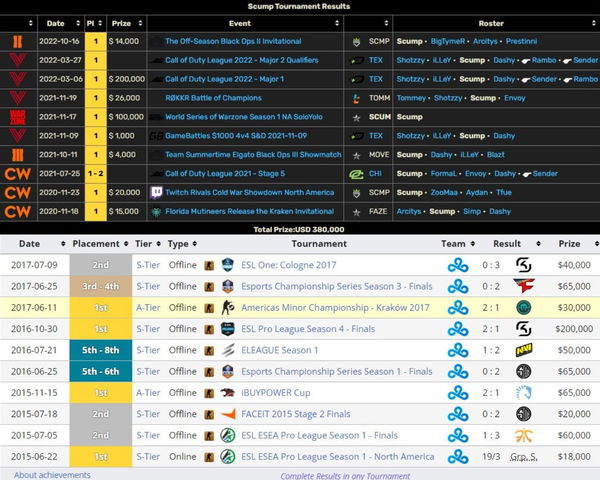Sort Scump results by Event column

coord(337,23)
